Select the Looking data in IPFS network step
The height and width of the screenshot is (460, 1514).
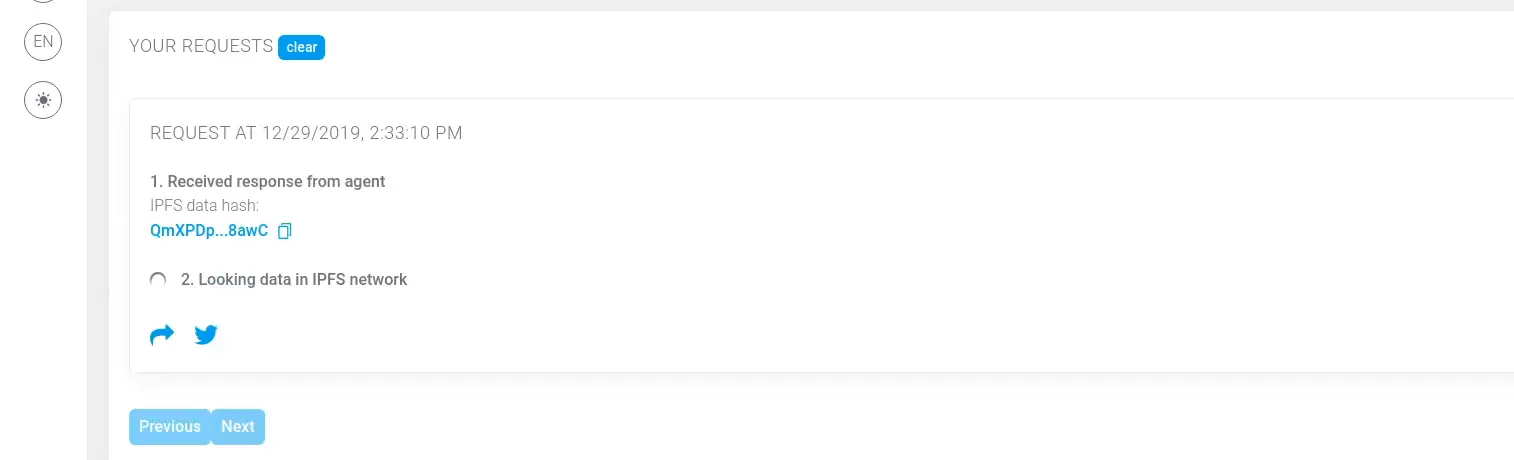click(x=294, y=280)
